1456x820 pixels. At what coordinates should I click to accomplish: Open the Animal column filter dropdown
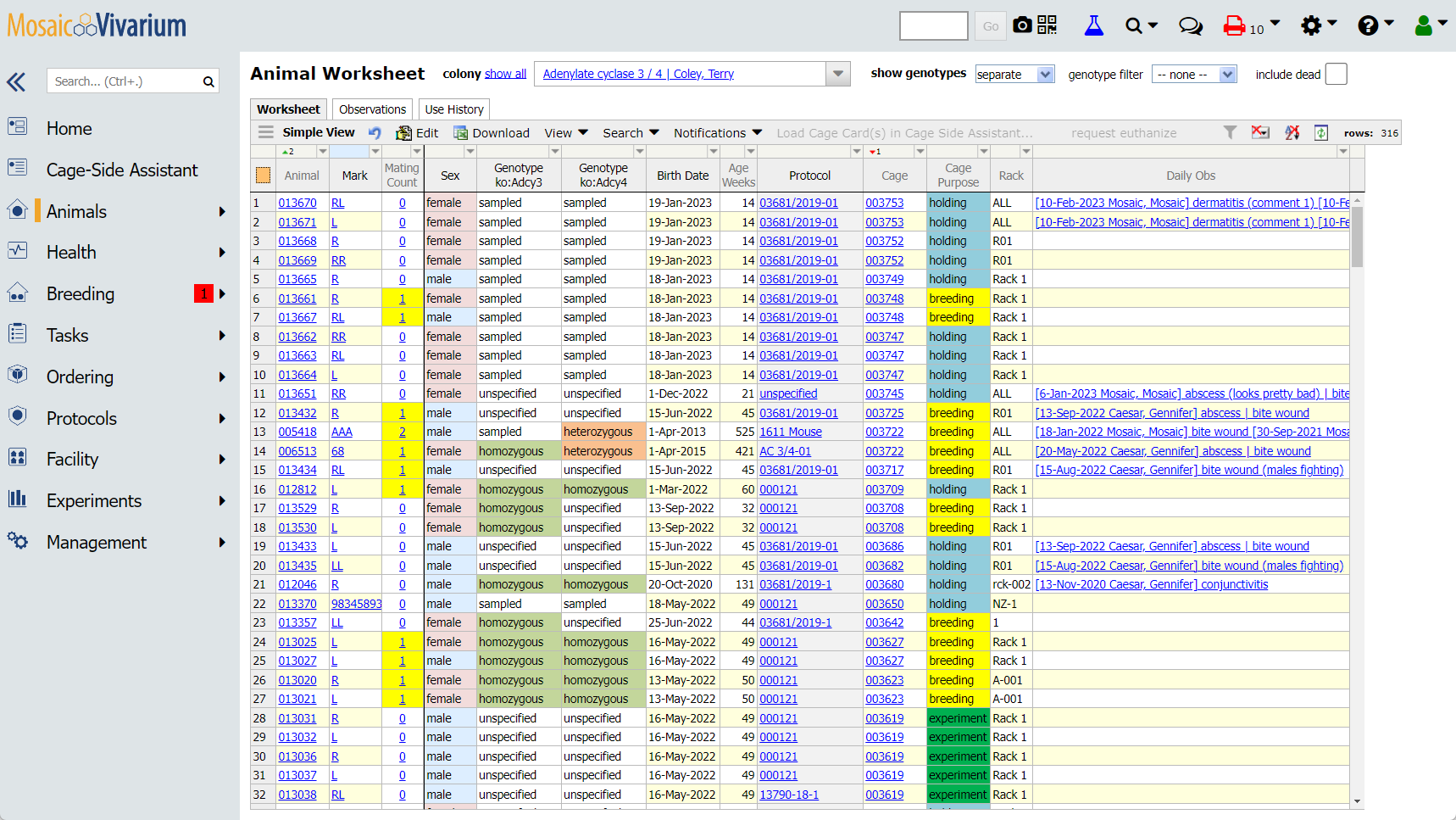click(322, 152)
